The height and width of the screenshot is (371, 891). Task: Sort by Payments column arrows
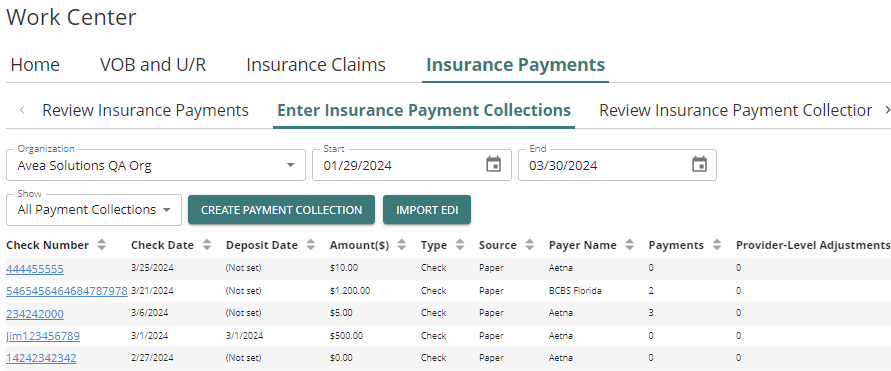point(717,245)
